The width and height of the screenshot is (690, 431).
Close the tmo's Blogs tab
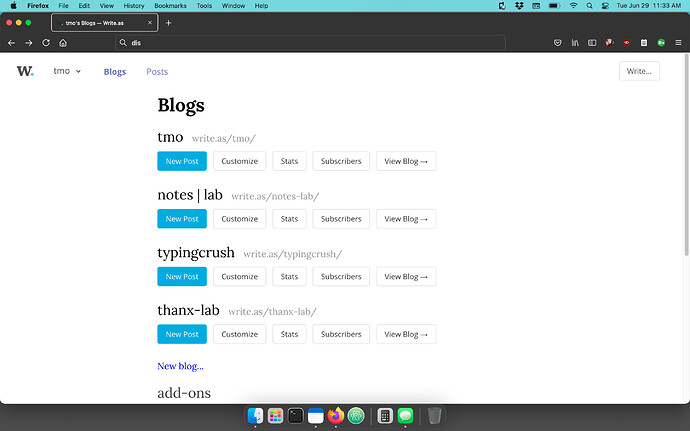pos(150,23)
